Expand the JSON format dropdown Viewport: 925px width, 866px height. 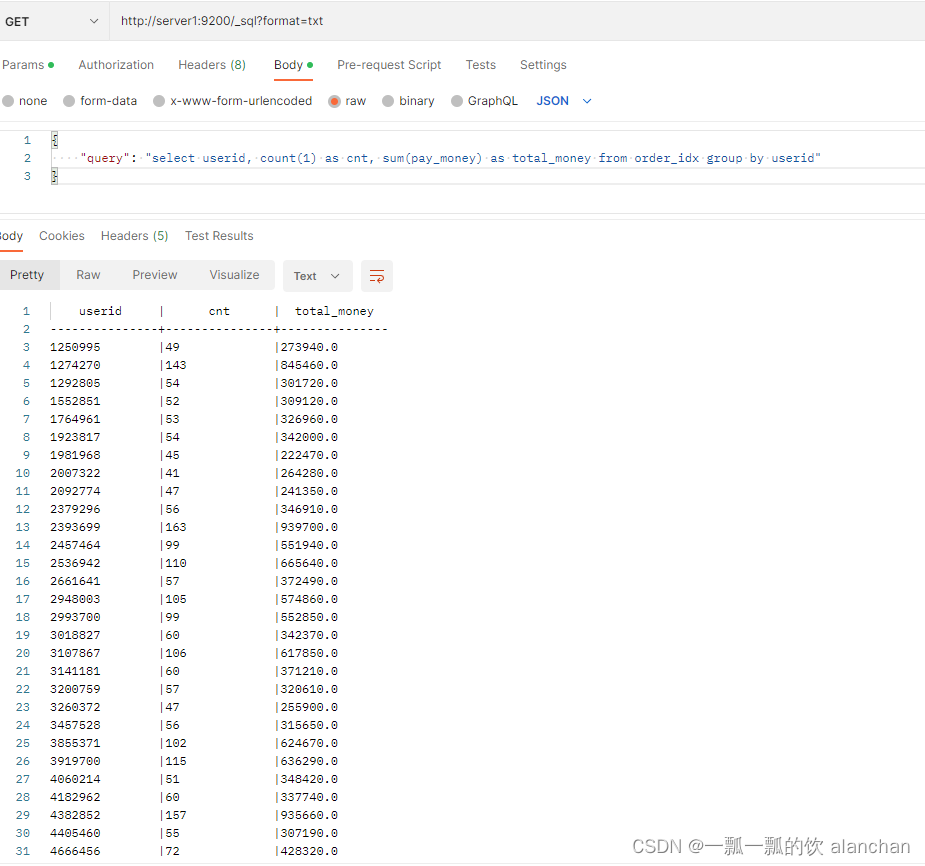pos(586,100)
